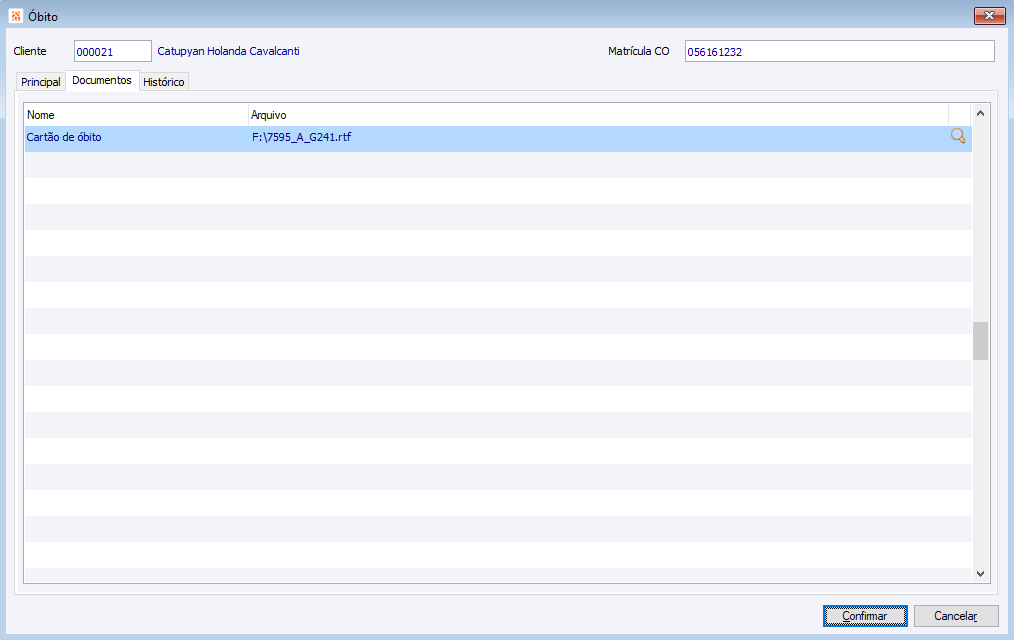Click the scrollbar down arrow
This screenshot has height=640, width=1014.
(x=980, y=573)
